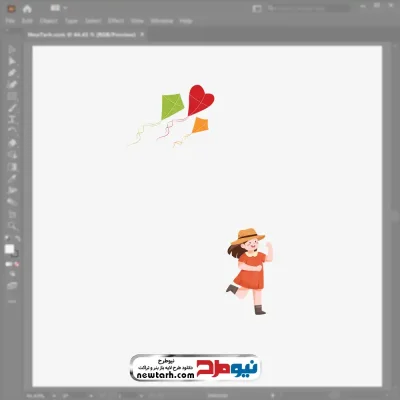Open the Type menu
The height and width of the screenshot is (400, 400).
click(71, 21)
